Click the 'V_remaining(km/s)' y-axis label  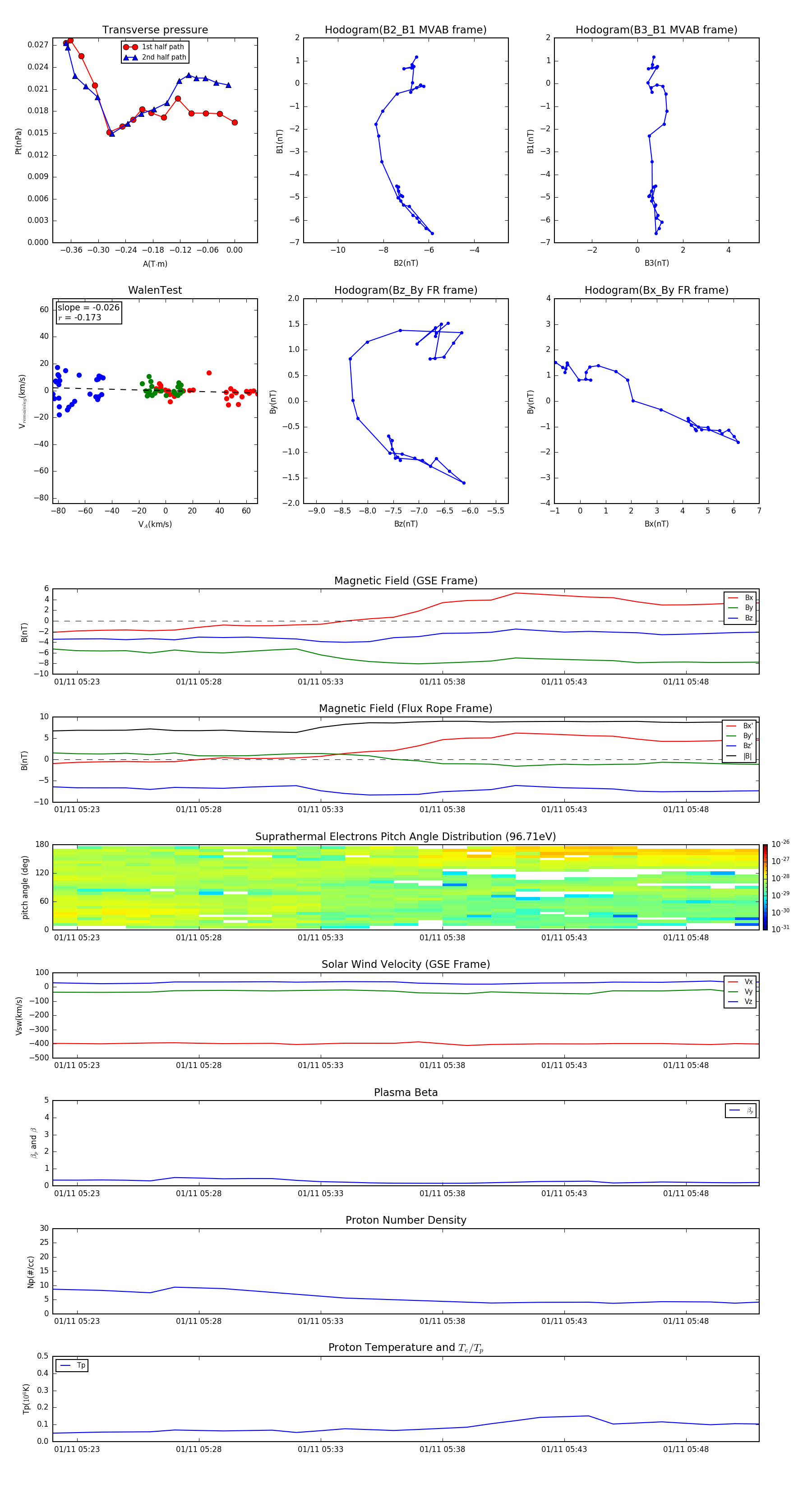(22, 401)
